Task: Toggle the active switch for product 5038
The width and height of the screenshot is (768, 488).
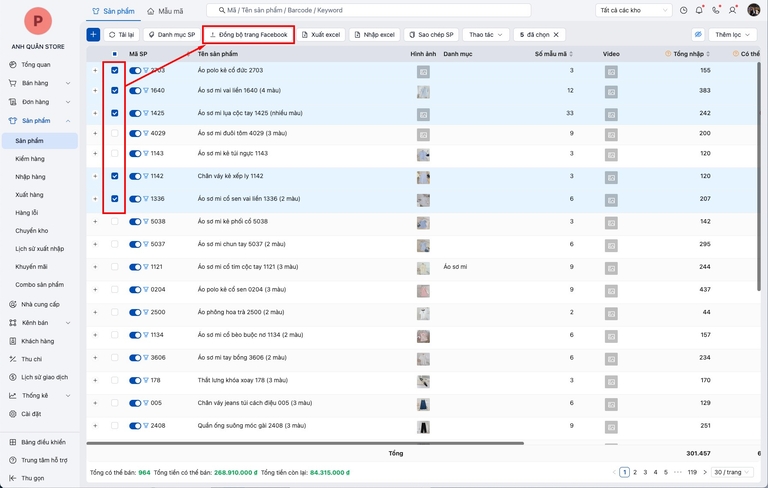Action: [x=135, y=221]
